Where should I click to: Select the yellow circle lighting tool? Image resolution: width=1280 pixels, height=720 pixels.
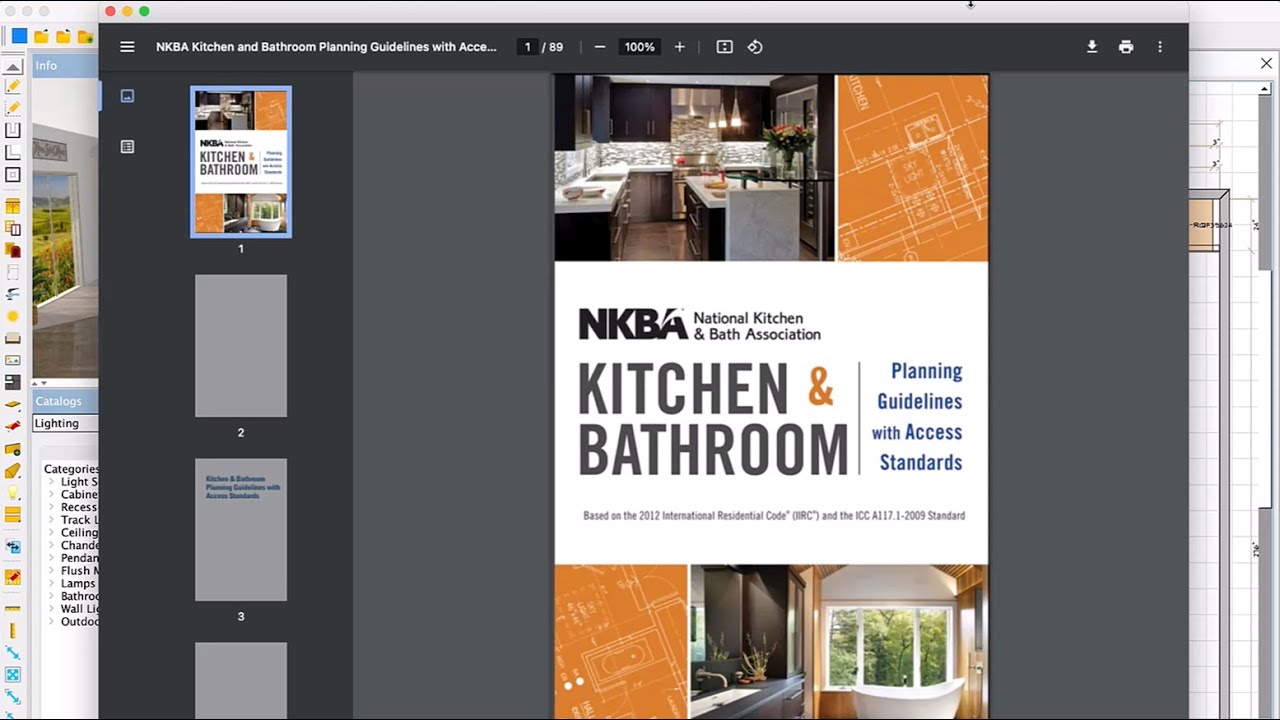pyautogui.click(x=13, y=316)
